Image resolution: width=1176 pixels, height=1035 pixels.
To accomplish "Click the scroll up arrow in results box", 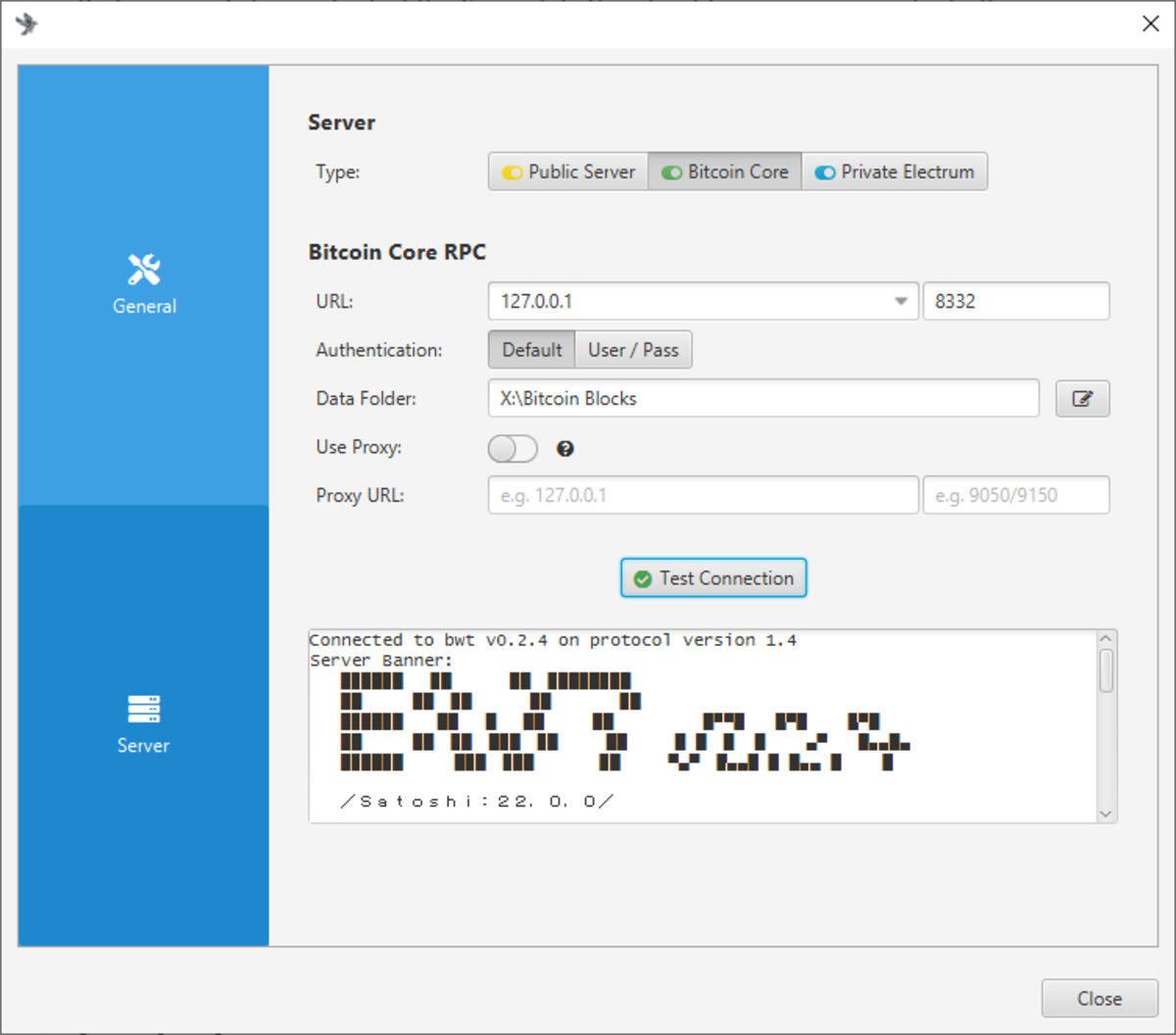I will coord(1106,639).
